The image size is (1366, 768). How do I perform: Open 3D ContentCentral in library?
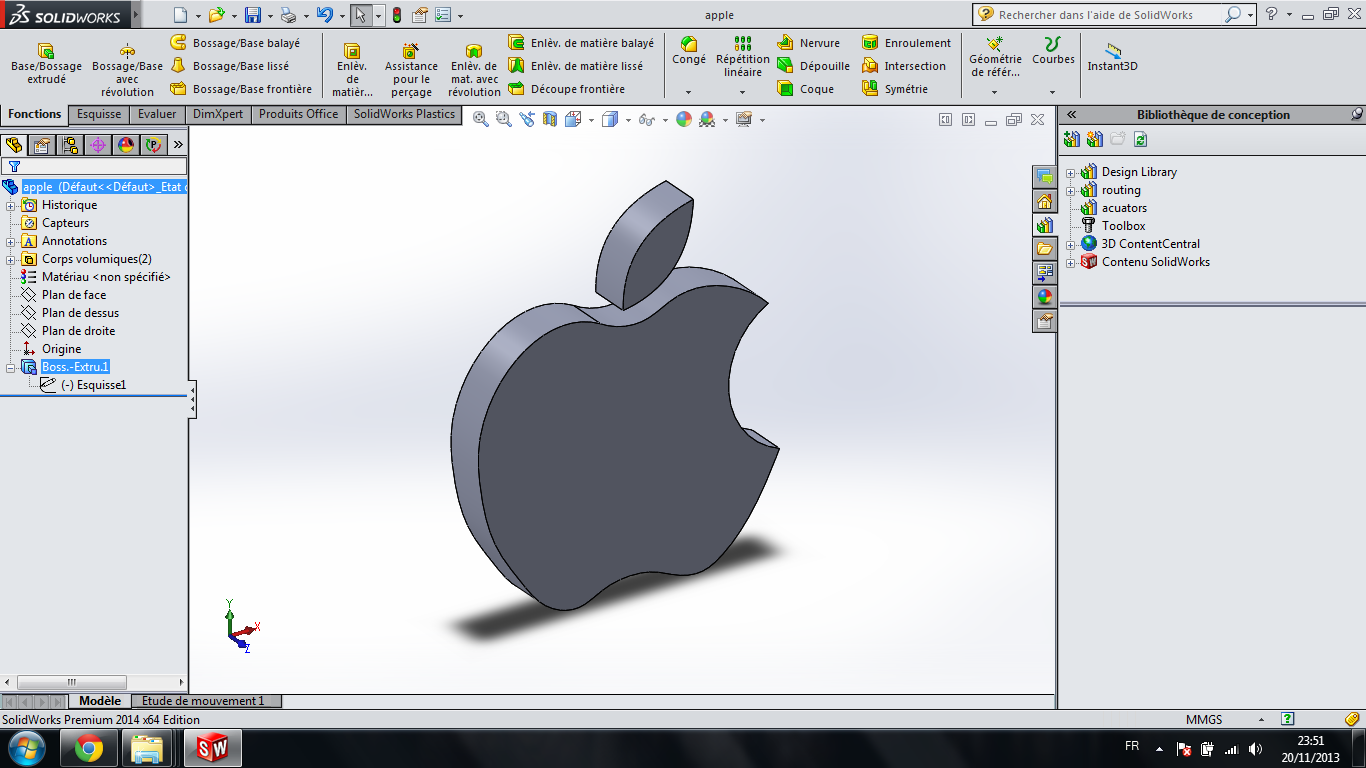click(1150, 244)
